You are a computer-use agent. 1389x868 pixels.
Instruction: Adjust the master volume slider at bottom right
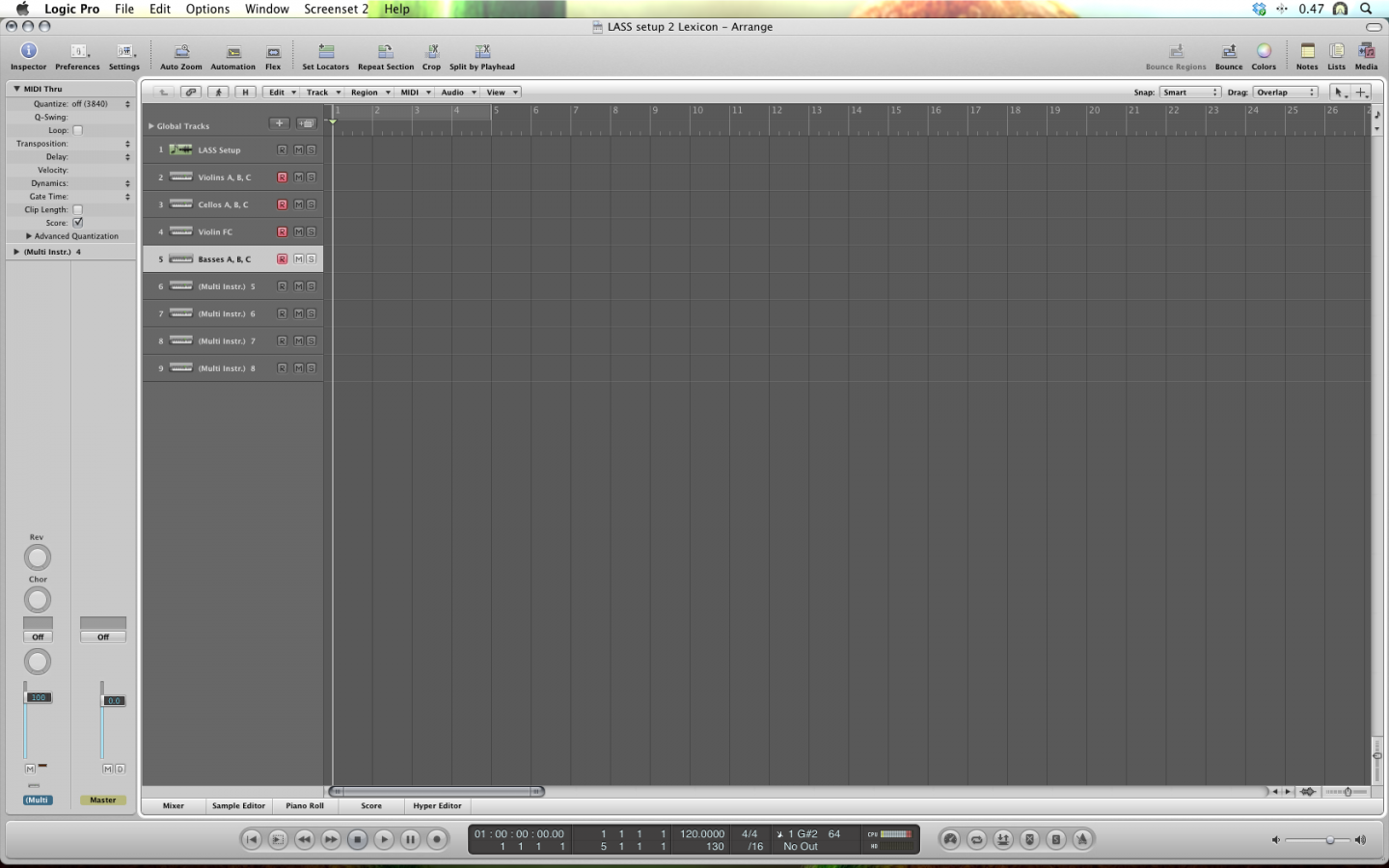click(x=1330, y=840)
